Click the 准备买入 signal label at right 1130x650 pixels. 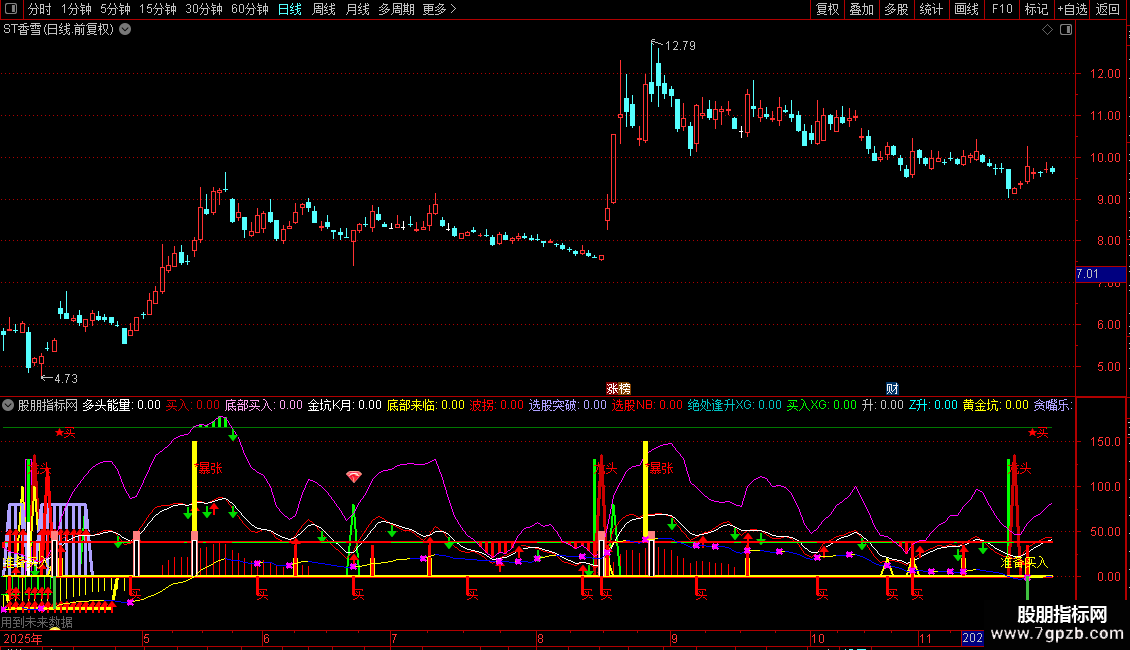pos(1024,563)
